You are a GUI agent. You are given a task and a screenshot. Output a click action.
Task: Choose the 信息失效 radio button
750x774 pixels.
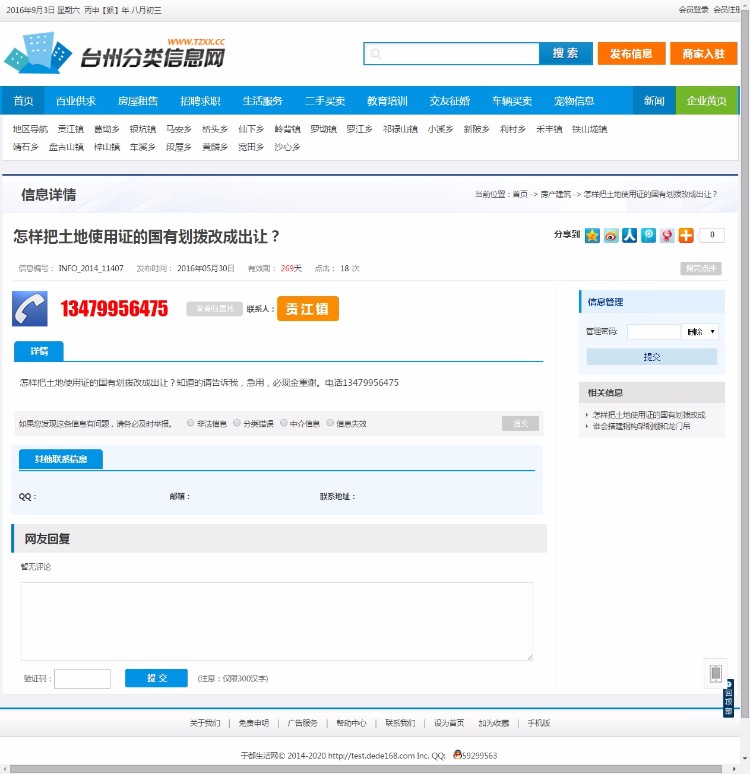tap(329, 423)
